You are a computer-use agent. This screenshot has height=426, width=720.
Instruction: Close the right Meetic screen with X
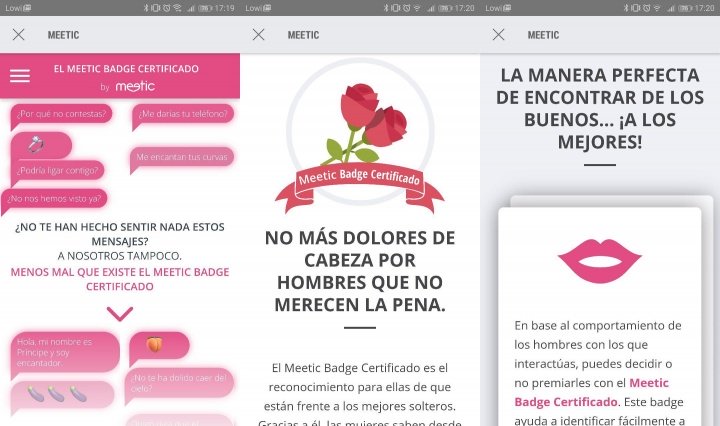click(498, 34)
